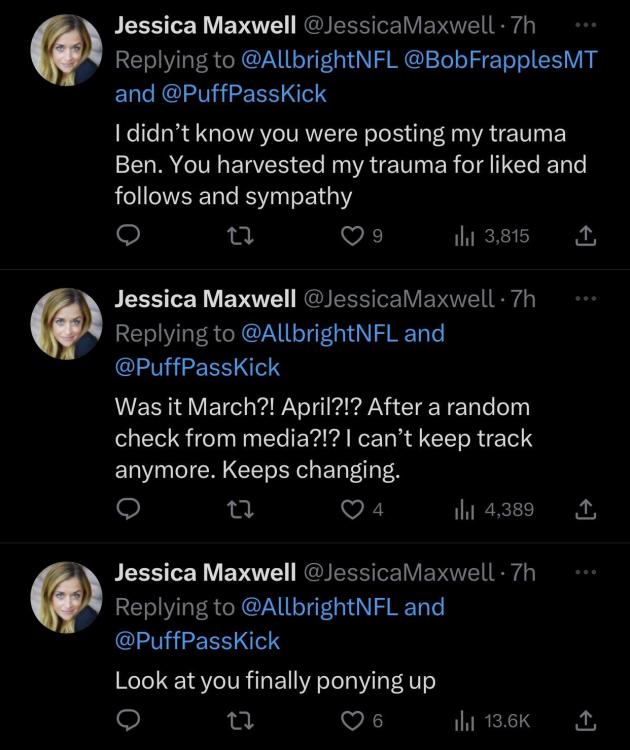
Task: Share the 'harvested my trauma' tweet
Action: (x=588, y=236)
